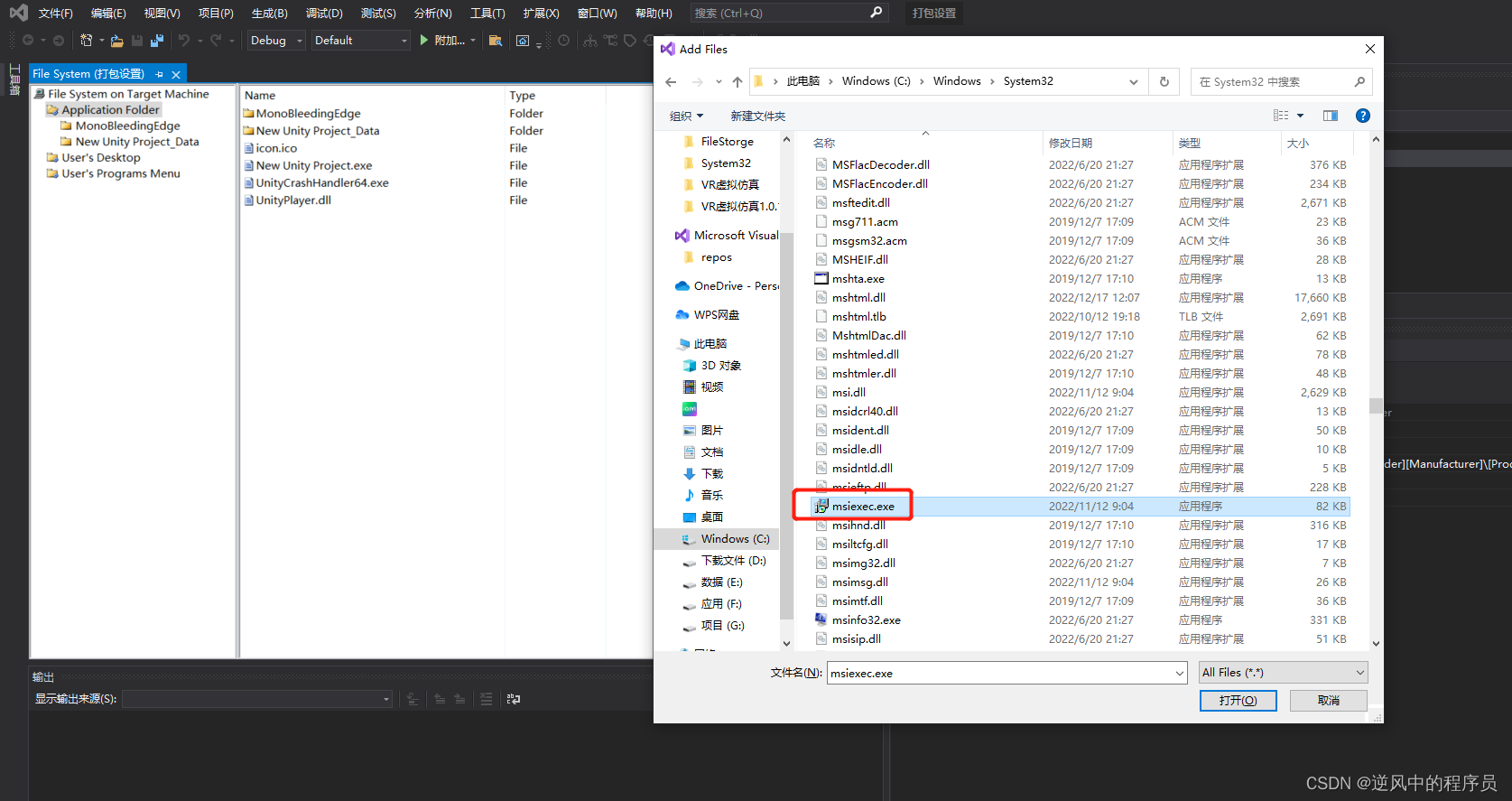Open 桌面 folder in navigation pane

coord(703,517)
